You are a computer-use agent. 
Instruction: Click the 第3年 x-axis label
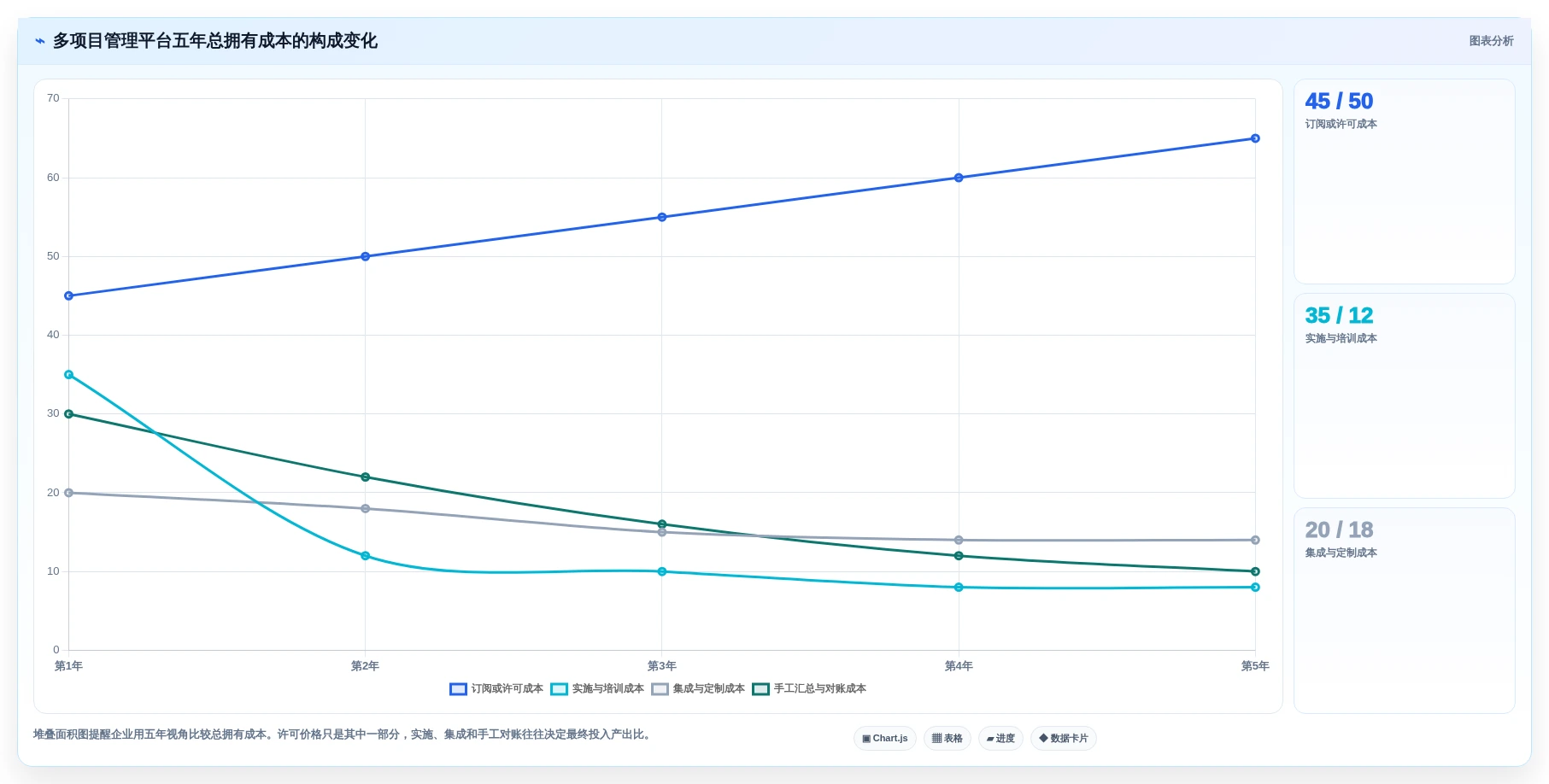661,666
